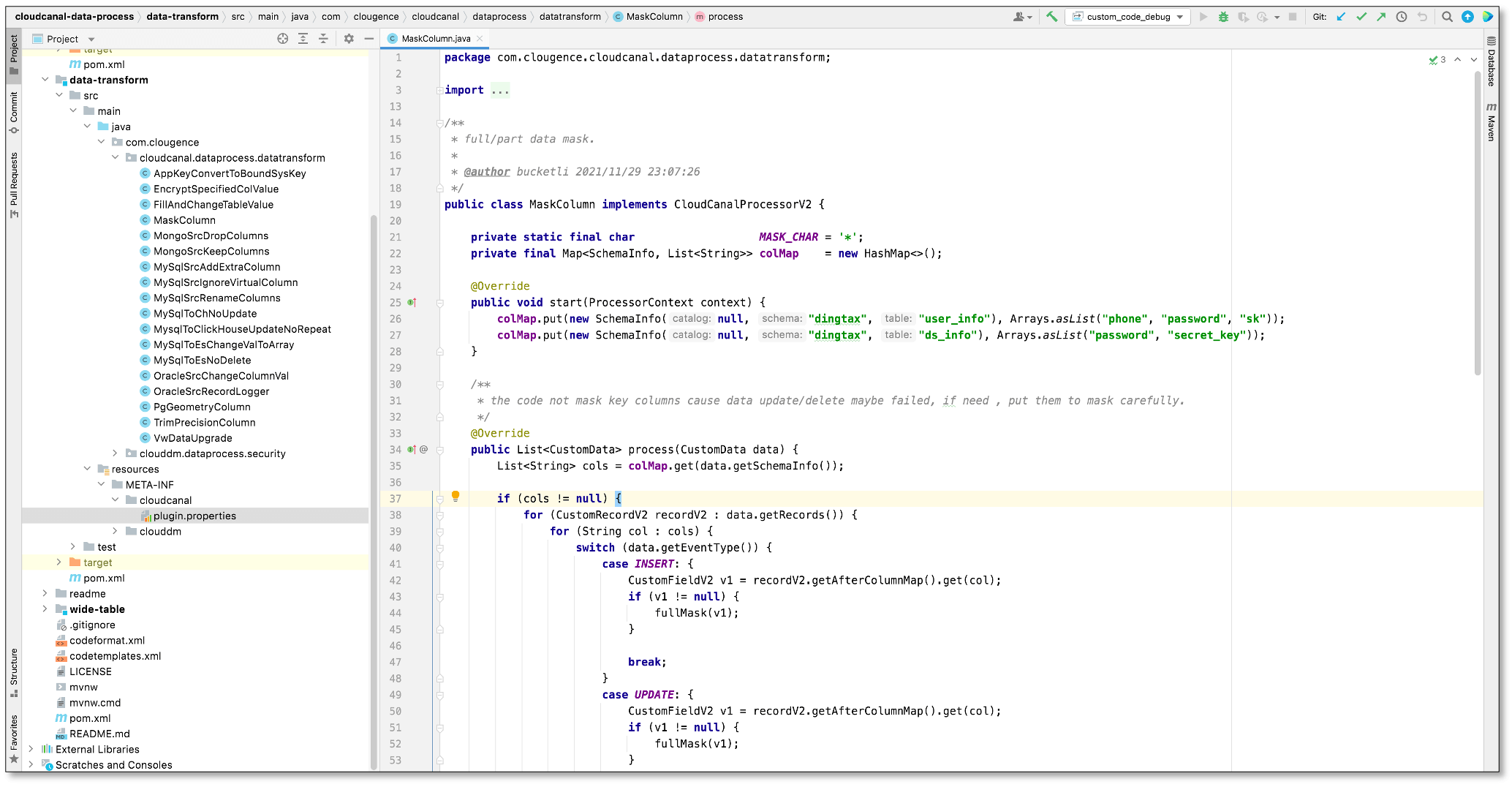Jump to next highlighted problem arrow
The image size is (1512, 787).
coord(1474,60)
